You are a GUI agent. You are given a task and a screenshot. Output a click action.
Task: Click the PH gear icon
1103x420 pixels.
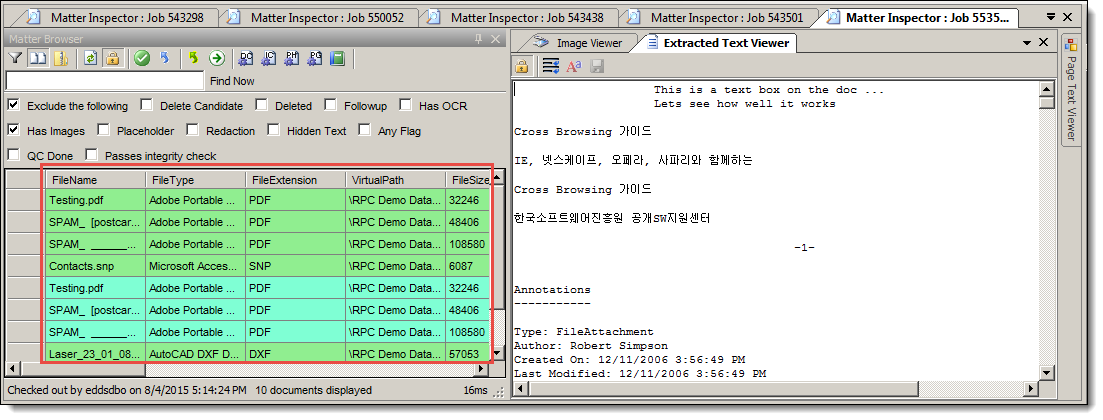pyautogui.click(x=292, y=59)
